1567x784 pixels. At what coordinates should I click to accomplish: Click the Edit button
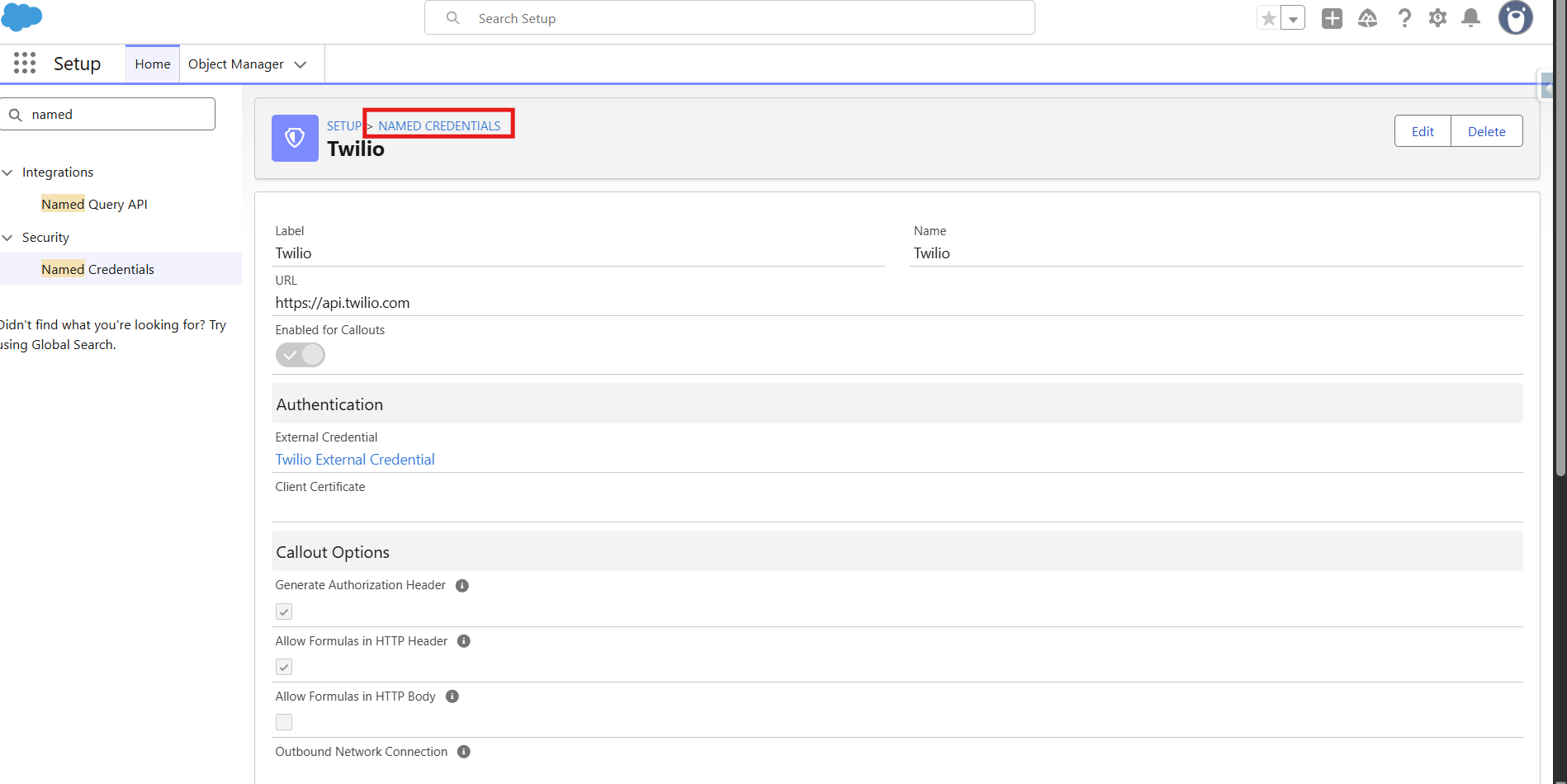pyautogui.click(x=1423, y=131)
